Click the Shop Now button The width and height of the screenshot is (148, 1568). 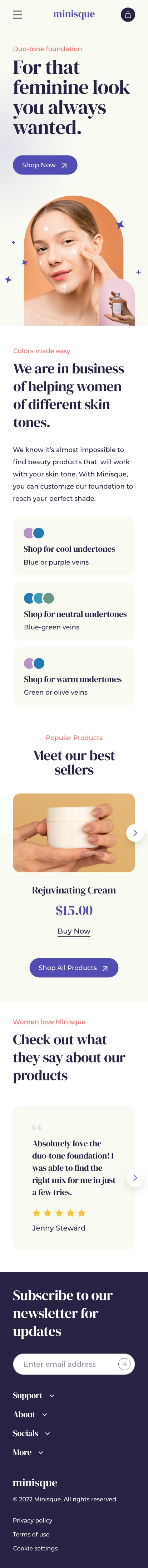45,165
